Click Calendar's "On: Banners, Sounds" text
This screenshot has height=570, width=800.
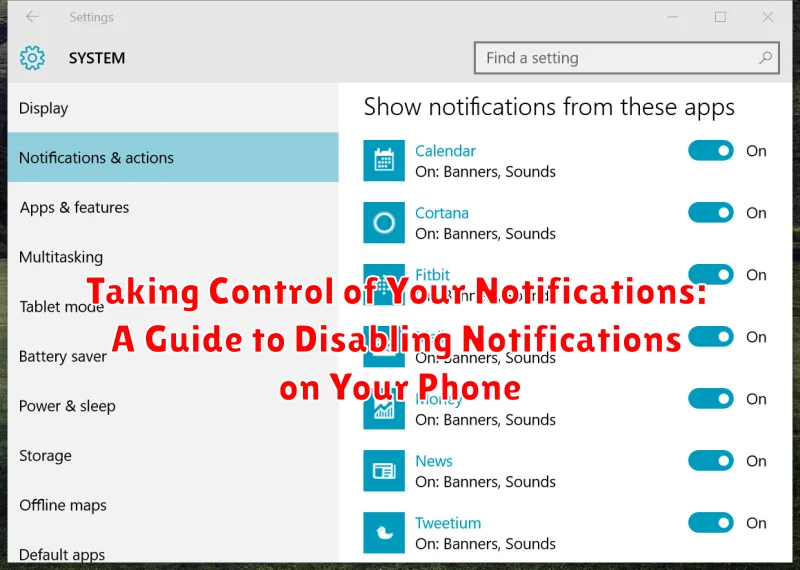coord(485,171)
